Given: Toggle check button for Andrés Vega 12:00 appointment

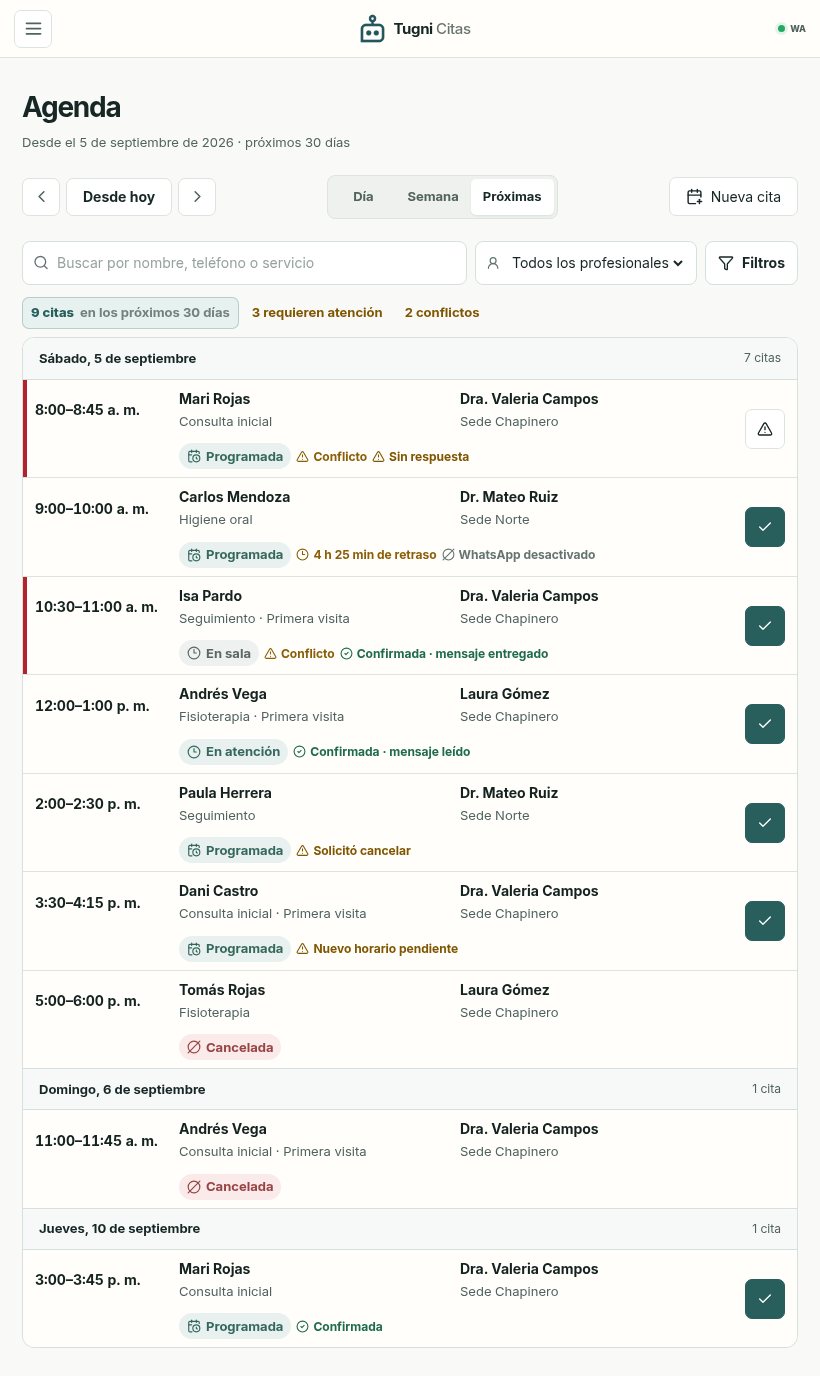Looking at the screenshot, I should [765, 724].
